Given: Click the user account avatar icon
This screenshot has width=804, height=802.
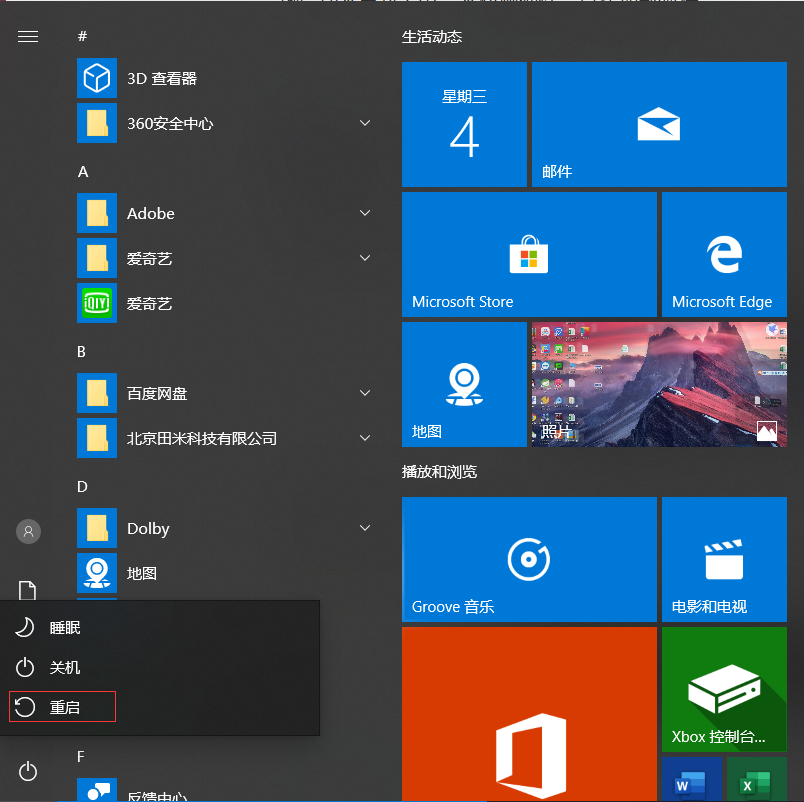Looking at the screenshot, I should pos(28,531).
